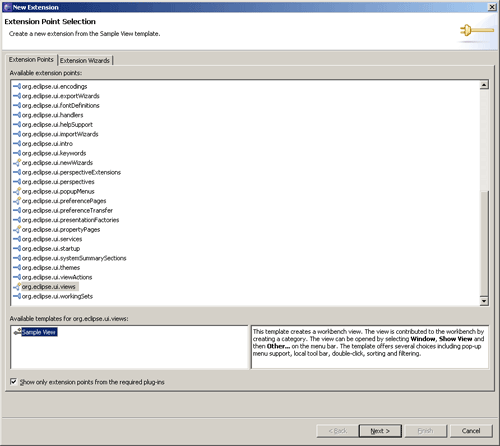Toggle Show only extension points from required plug-ins
The height and width of the screenshot is (446, 500).
pos(13,382)
